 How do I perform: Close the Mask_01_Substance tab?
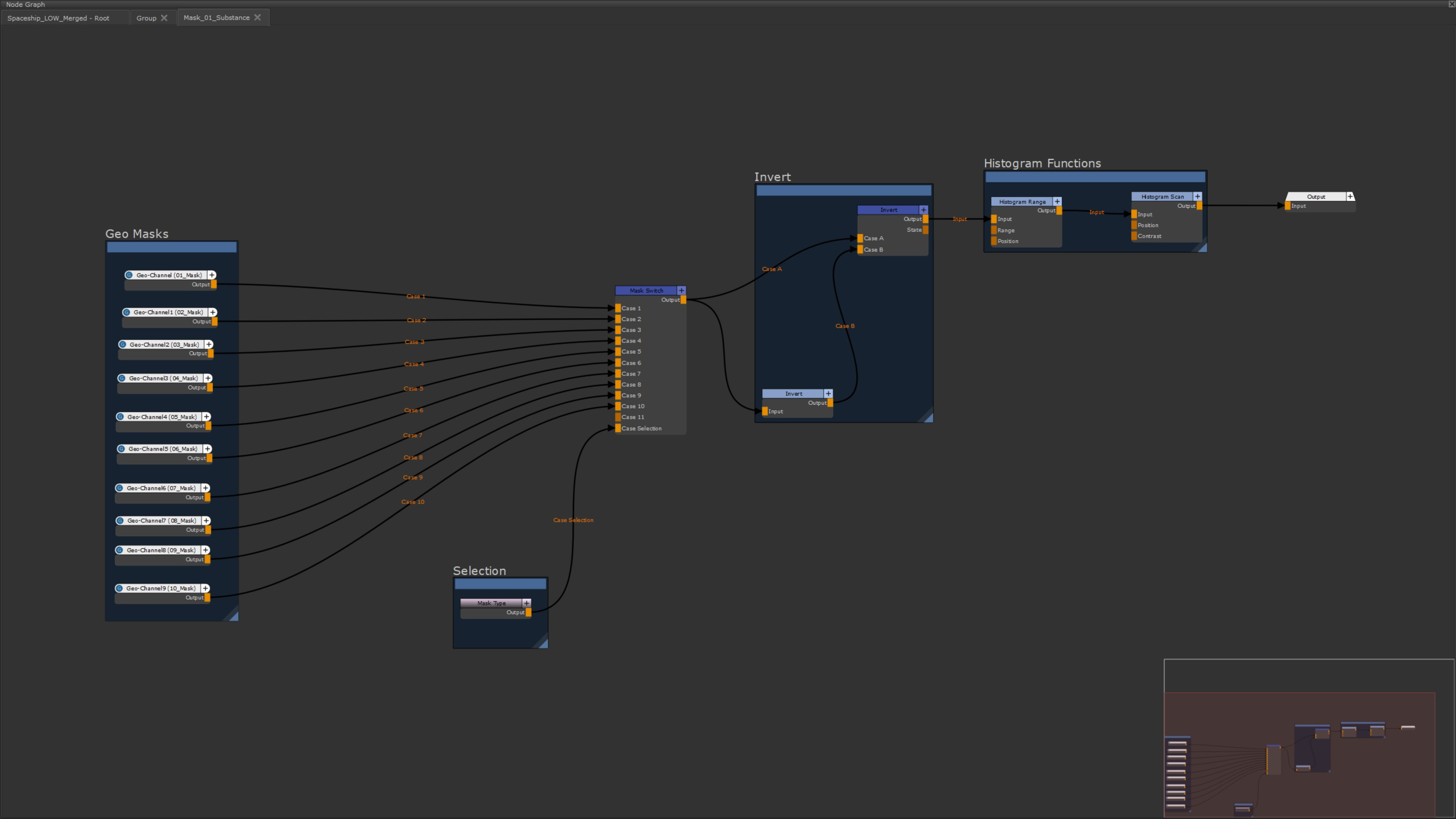coord(258,17)
